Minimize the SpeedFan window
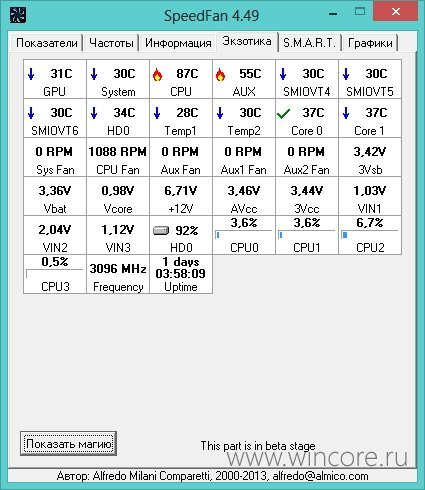425x490 pixels. pos(333,14)
